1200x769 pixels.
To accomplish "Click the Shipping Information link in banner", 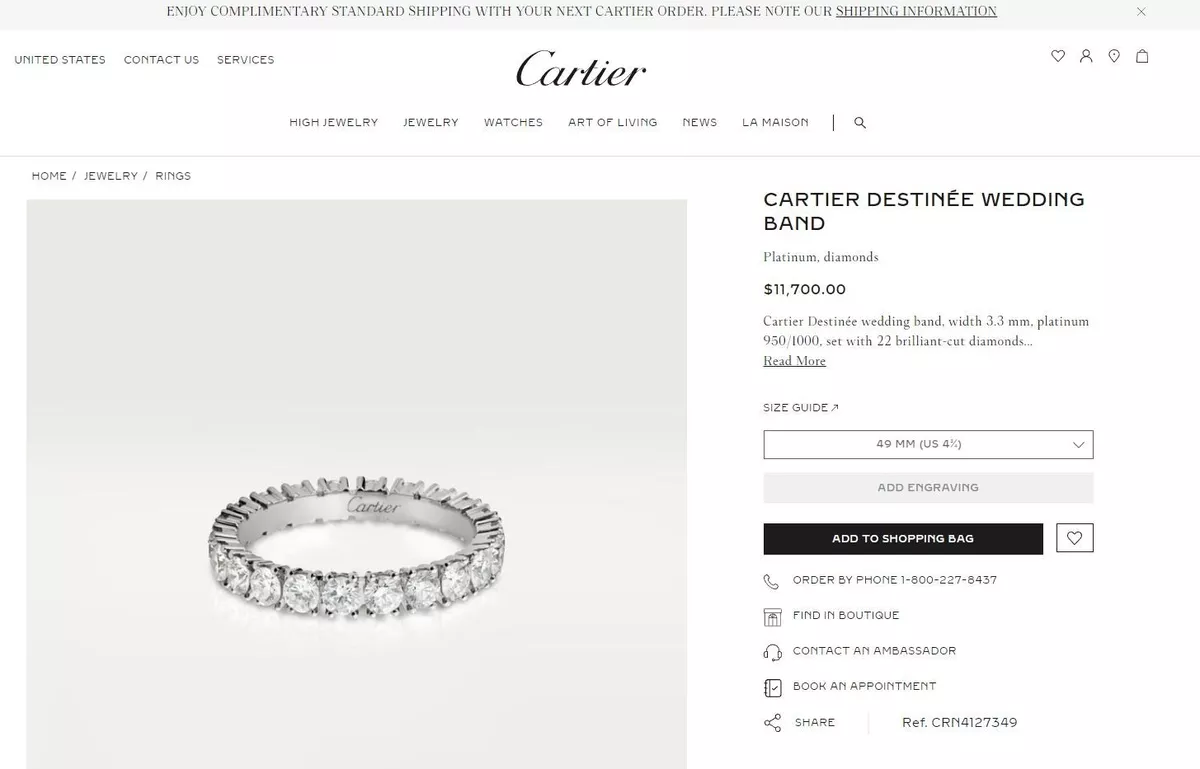I will tap(916, 12).
